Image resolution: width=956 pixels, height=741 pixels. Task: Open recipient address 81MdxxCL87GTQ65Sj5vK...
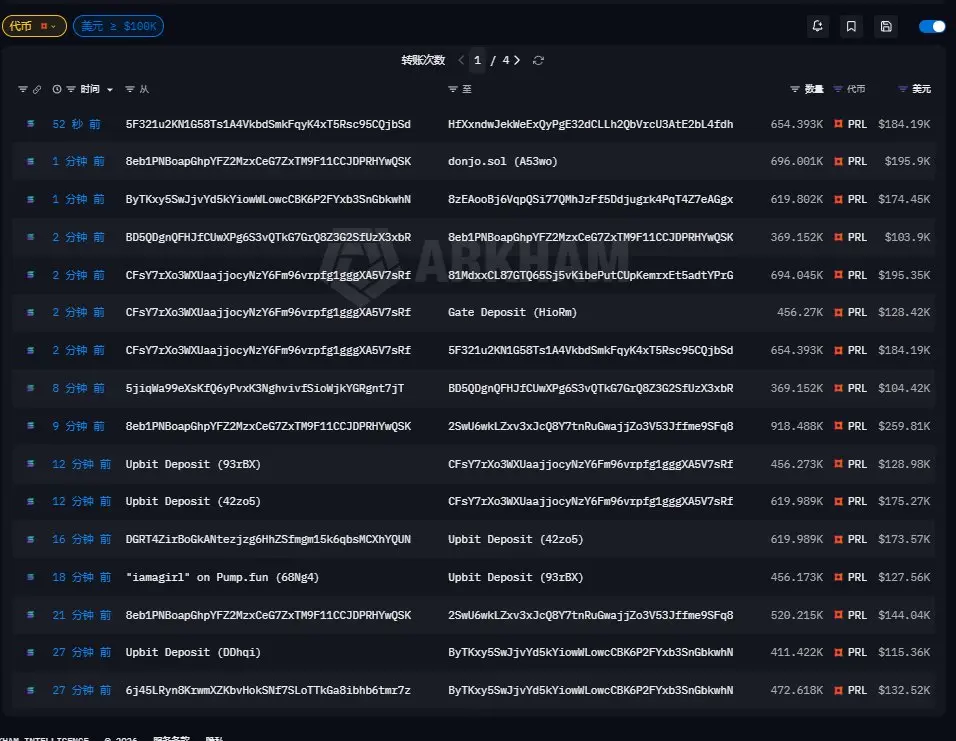click(590, 275)
